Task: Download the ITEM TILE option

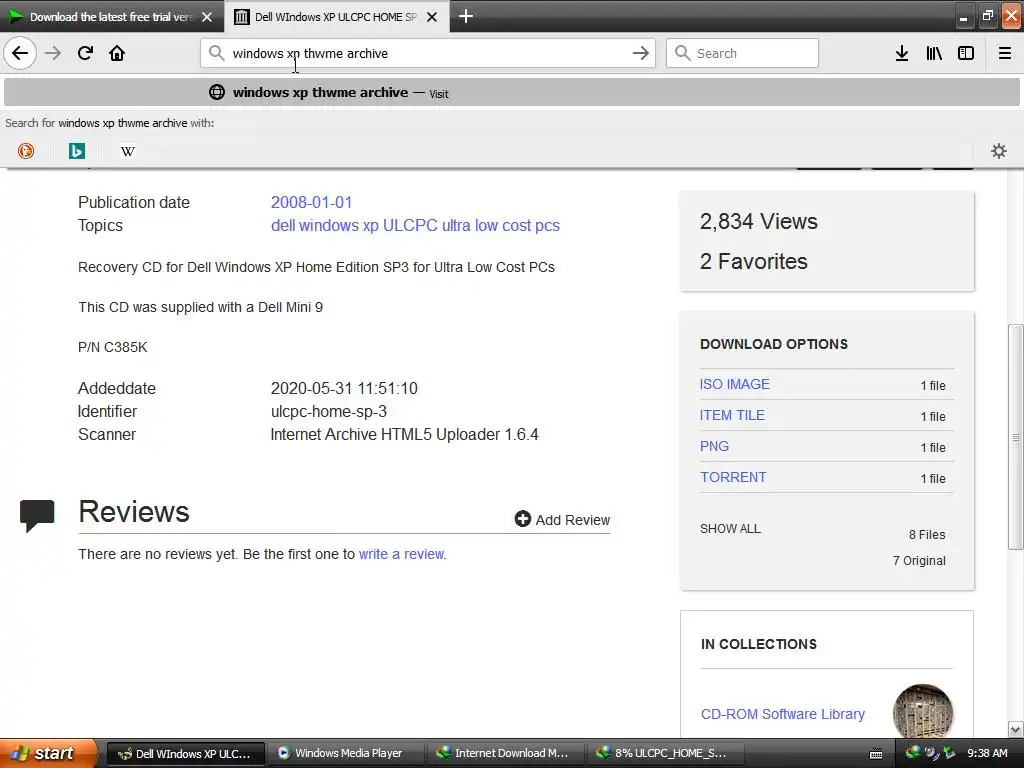Action: pyautogui.click(x=732, y=415)
